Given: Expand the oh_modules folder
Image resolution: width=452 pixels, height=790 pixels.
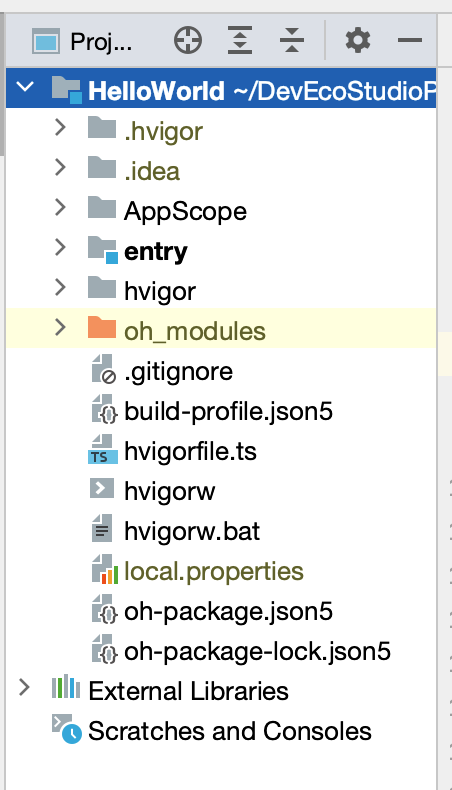Looking at the screenshot, I should 60,327.
